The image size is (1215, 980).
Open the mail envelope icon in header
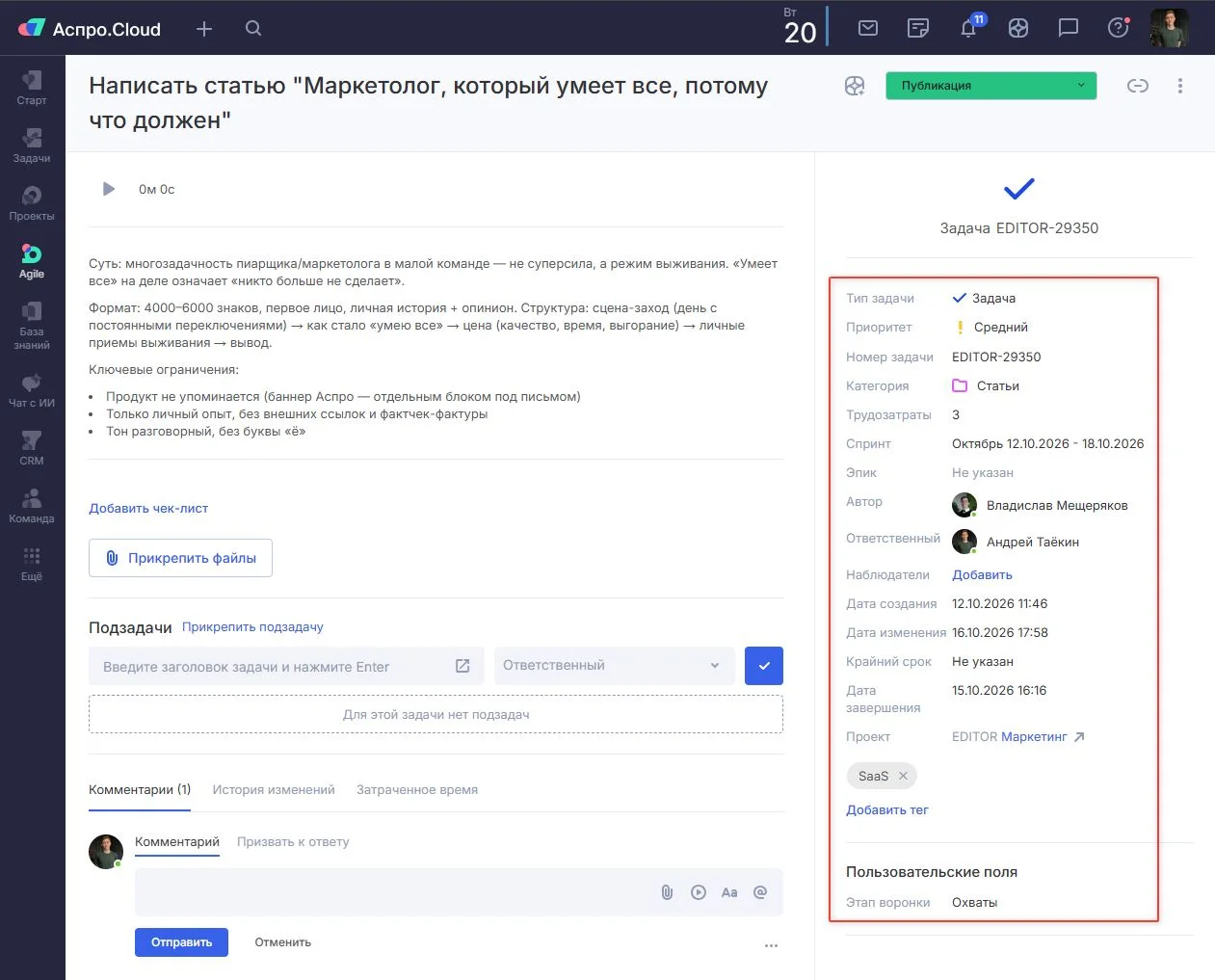tap(868, 28)
